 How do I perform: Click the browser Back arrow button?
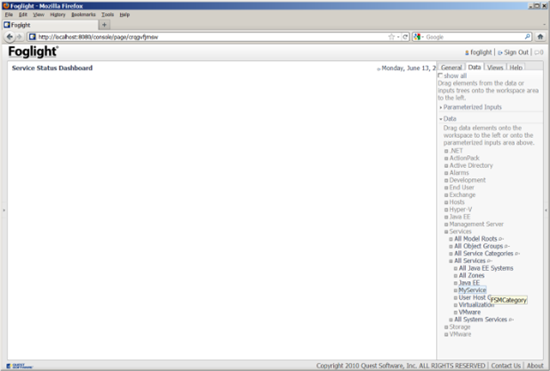coord(10,36)
